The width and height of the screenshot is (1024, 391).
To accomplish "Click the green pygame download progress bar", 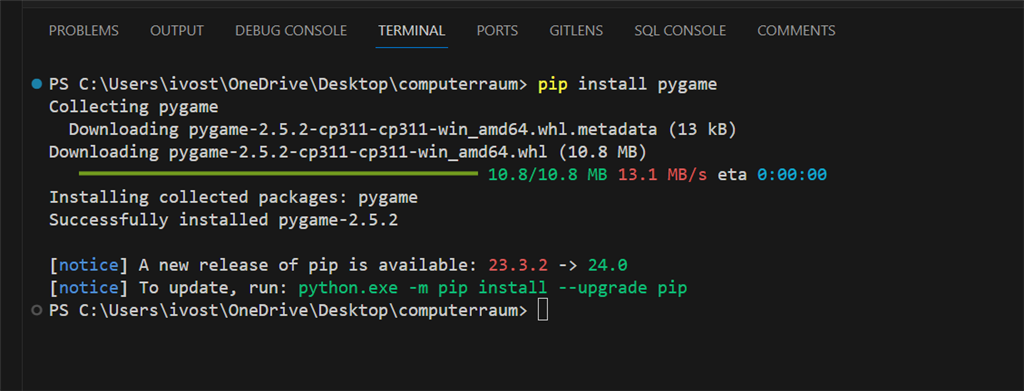I will pos(278,174).
